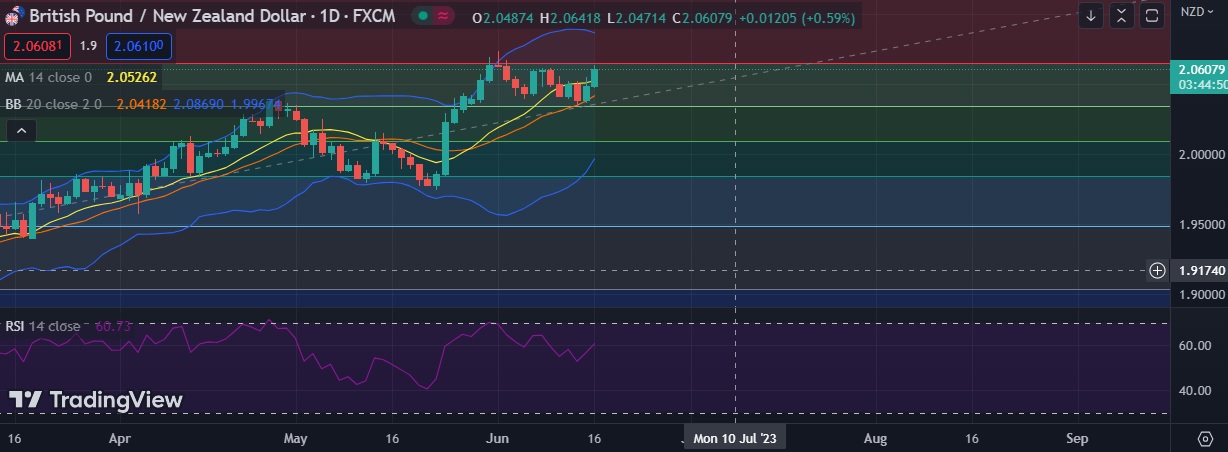Click the current price label 2.06079
Viewport: 1228px width, 452px height.
1197,69
